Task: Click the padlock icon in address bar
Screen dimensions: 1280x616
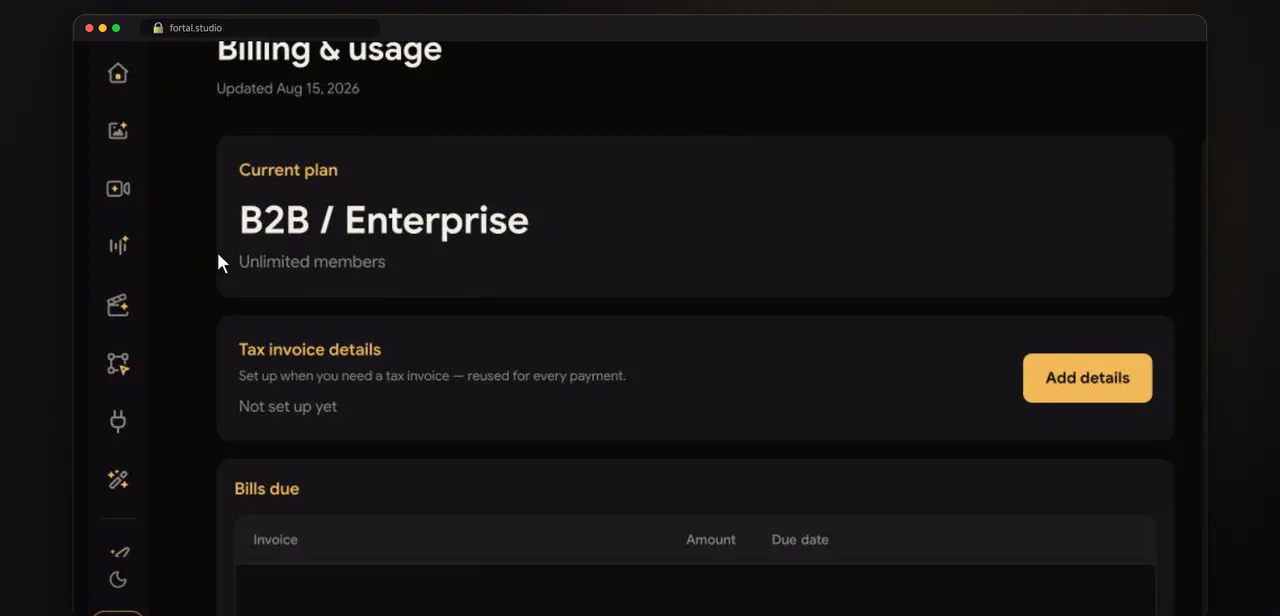Action: pos(158,28)
